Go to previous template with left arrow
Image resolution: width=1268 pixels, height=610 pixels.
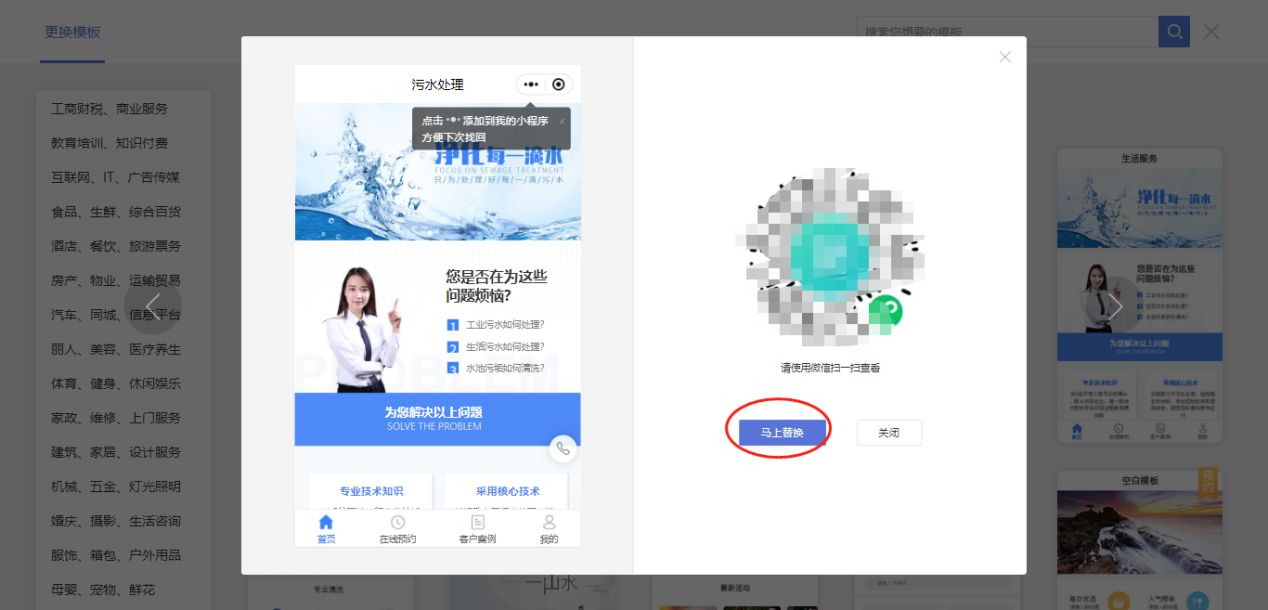click(153, 305)
